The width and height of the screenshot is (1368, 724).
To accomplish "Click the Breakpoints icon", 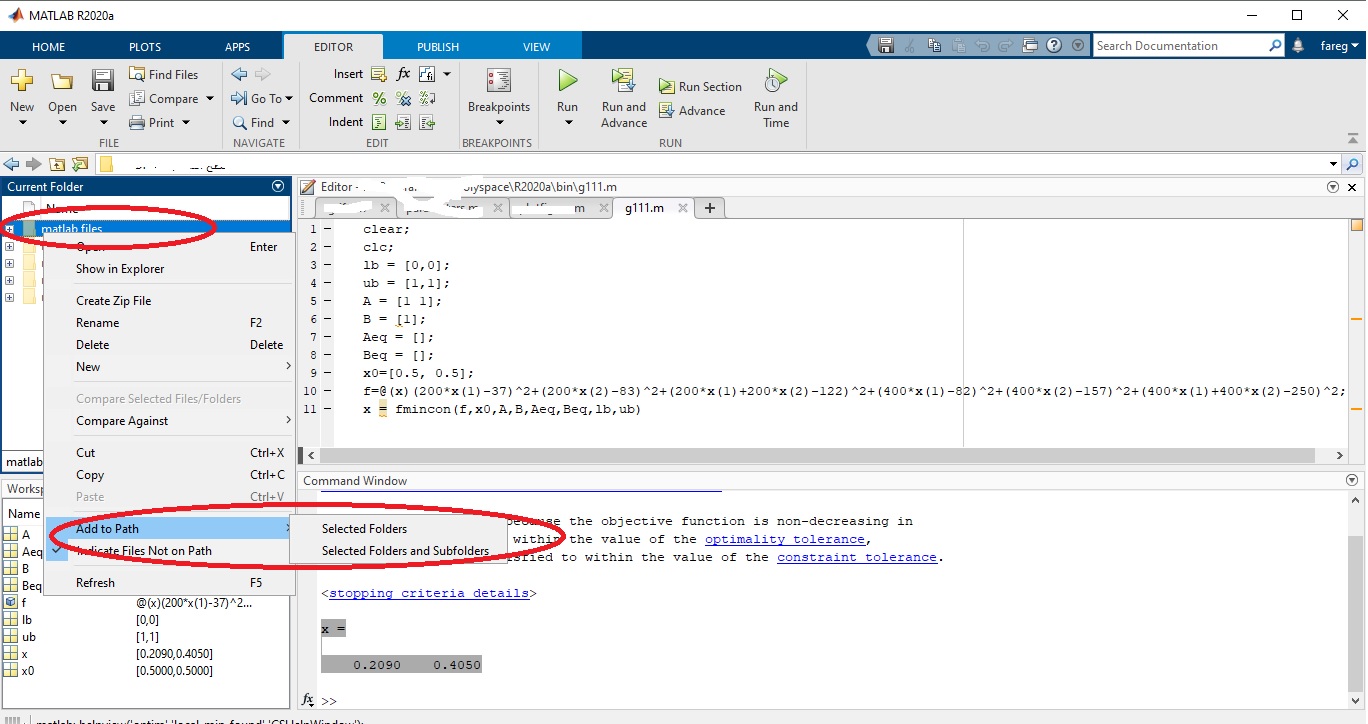I will pyautogui.click(x=498, y=81).
